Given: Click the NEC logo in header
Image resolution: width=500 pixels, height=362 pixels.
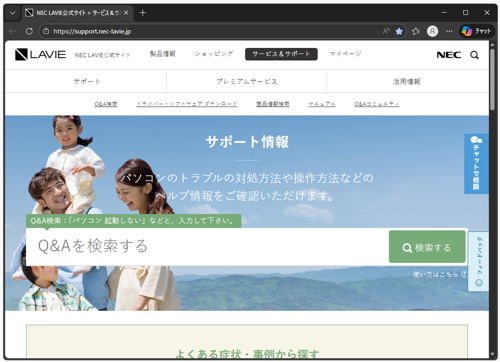Looking at the screenshot, I should (x=449, y=55).
